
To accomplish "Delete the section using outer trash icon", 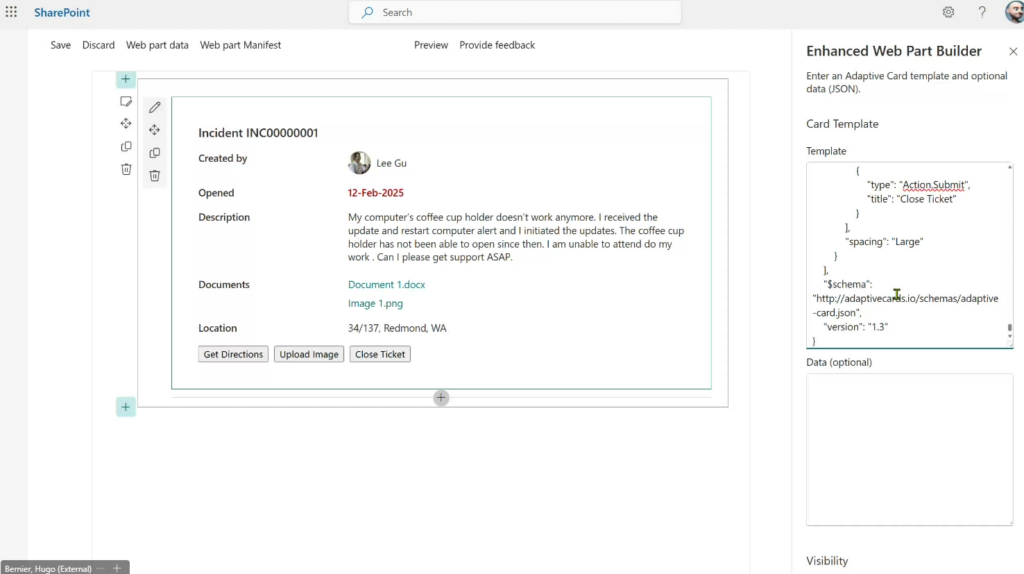I will pyautogui.click(x=126, y=169).
